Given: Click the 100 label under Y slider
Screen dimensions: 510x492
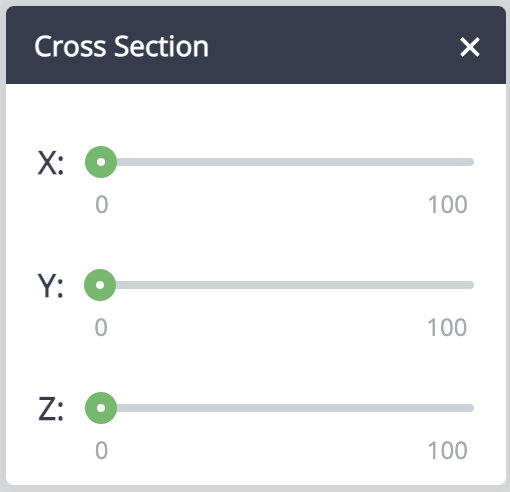Looking at the screenshot, I should (x=447, y=327).
